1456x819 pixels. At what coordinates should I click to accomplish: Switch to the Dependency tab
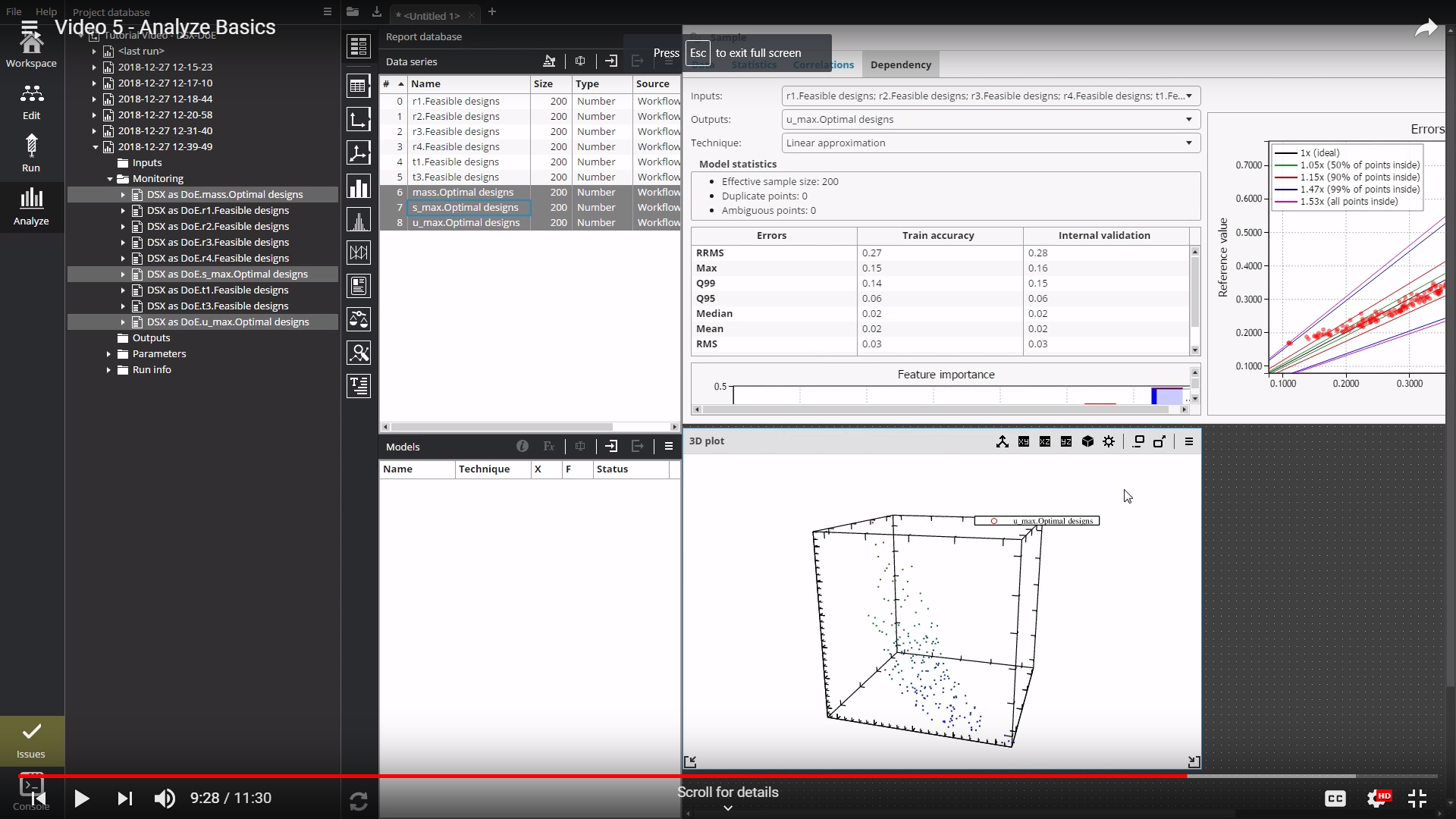point(901,64)
